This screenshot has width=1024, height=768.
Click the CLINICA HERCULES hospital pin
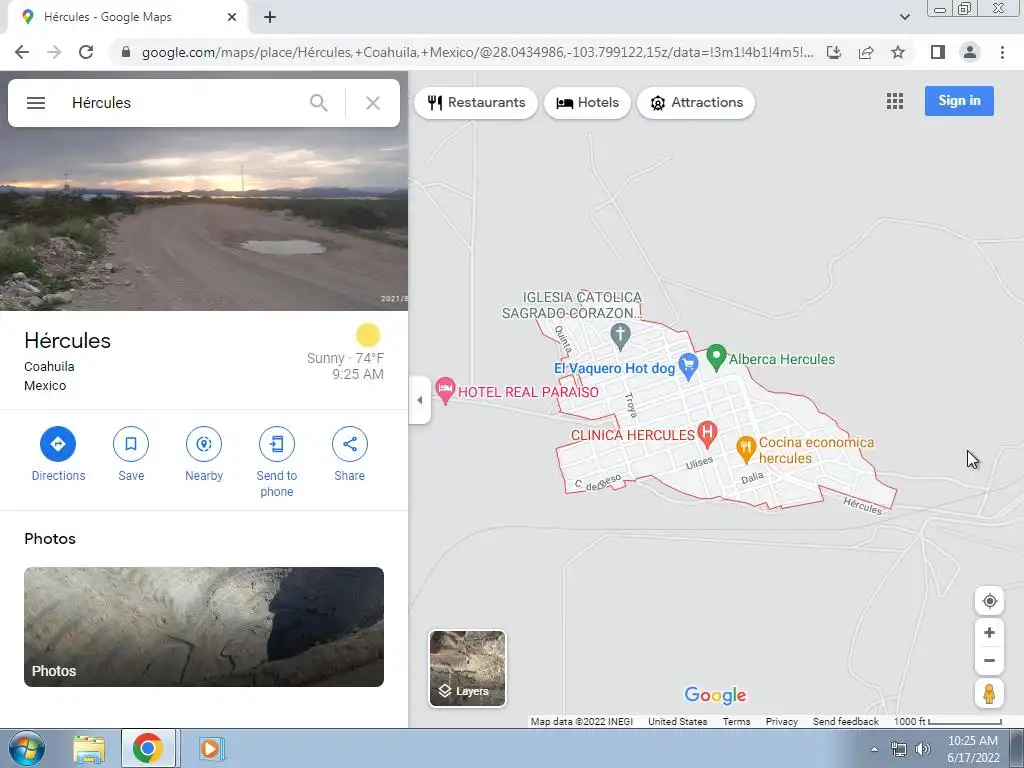coord(707,433)
